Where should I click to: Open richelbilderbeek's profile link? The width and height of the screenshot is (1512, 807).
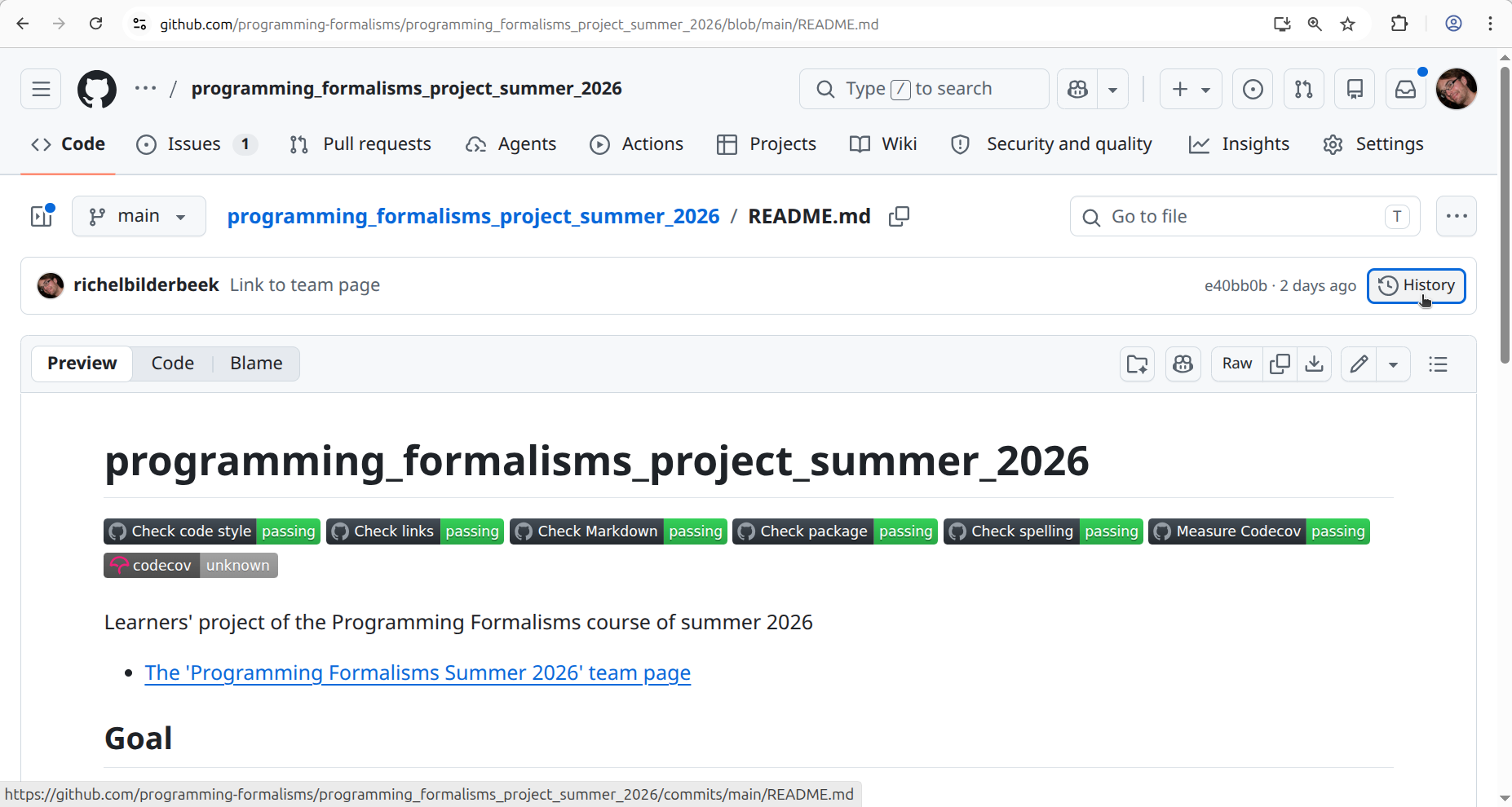pyautogui.click(x=146, y=285)
